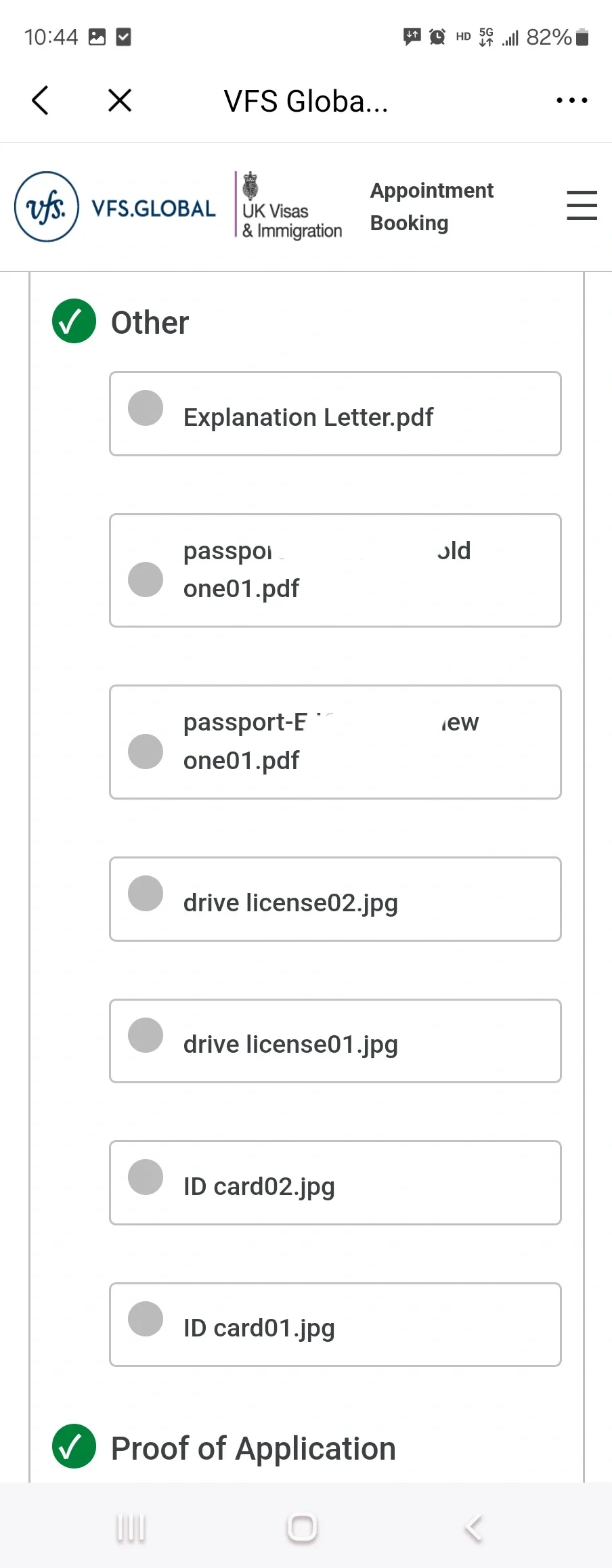Open the hamburger navigation menu
612x1568 pixels.
click(582, 205)
